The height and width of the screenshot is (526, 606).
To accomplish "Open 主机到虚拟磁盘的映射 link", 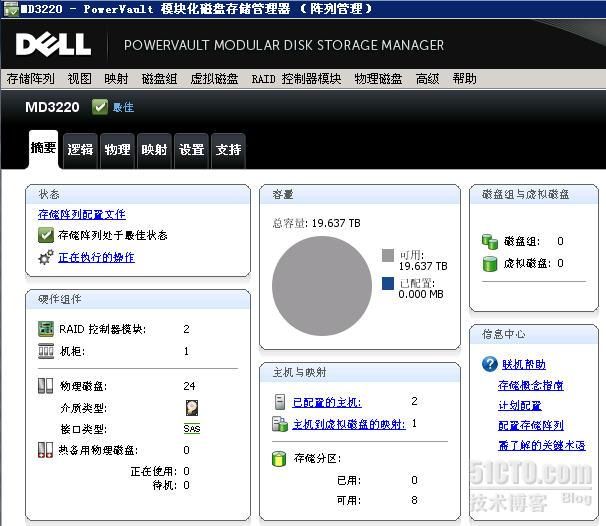I will click(x=349, y=424).
